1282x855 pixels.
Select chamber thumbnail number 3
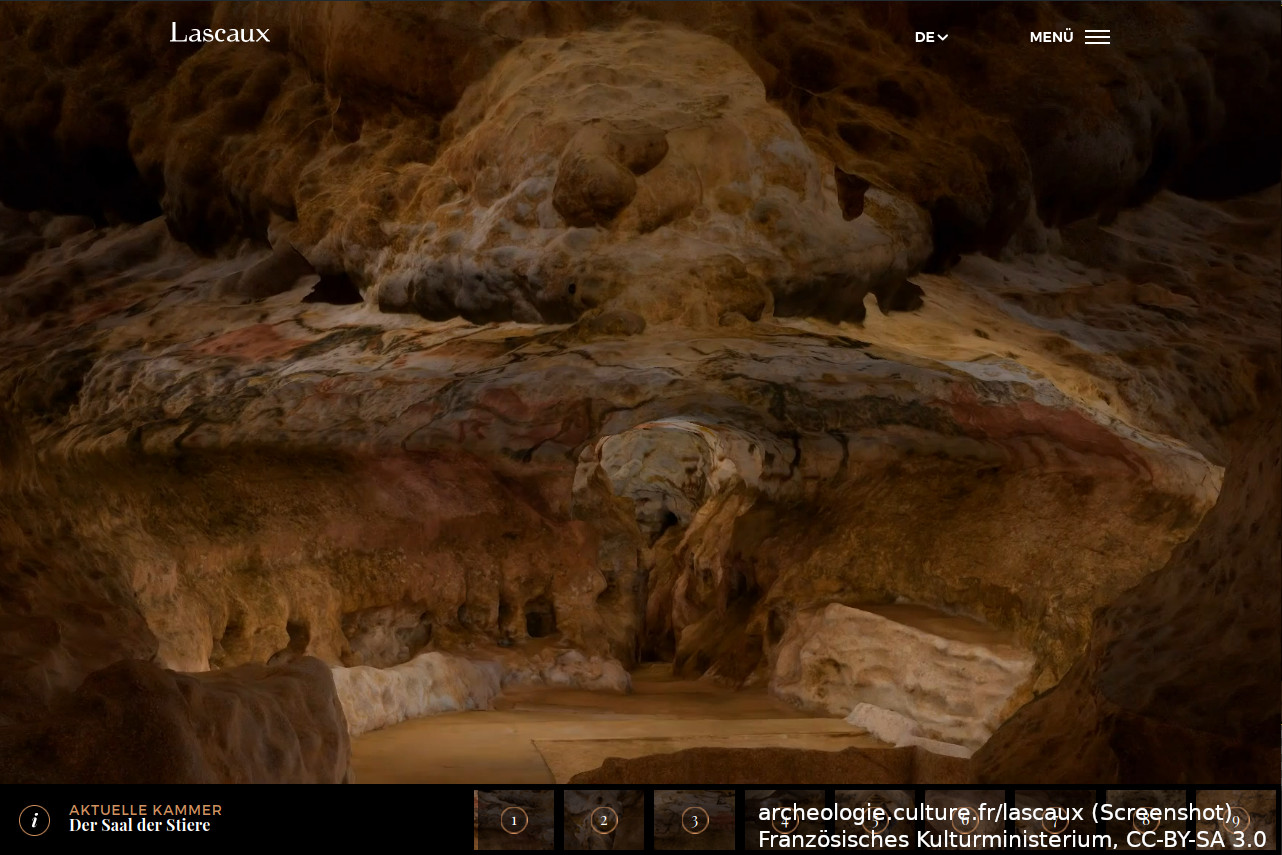[x=694, y=820]
